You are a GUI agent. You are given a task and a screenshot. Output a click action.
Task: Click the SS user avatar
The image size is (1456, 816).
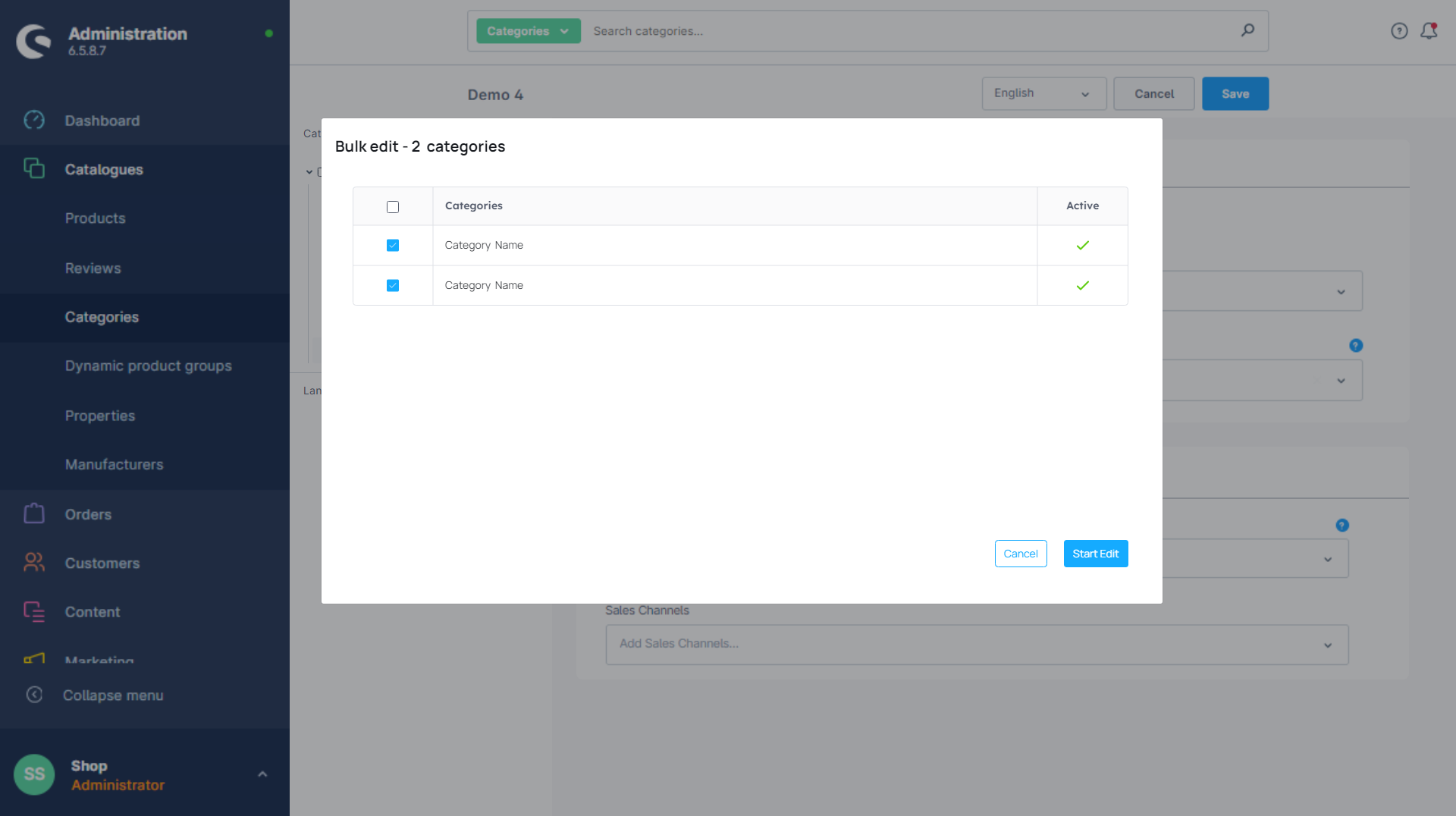[34, 774]
